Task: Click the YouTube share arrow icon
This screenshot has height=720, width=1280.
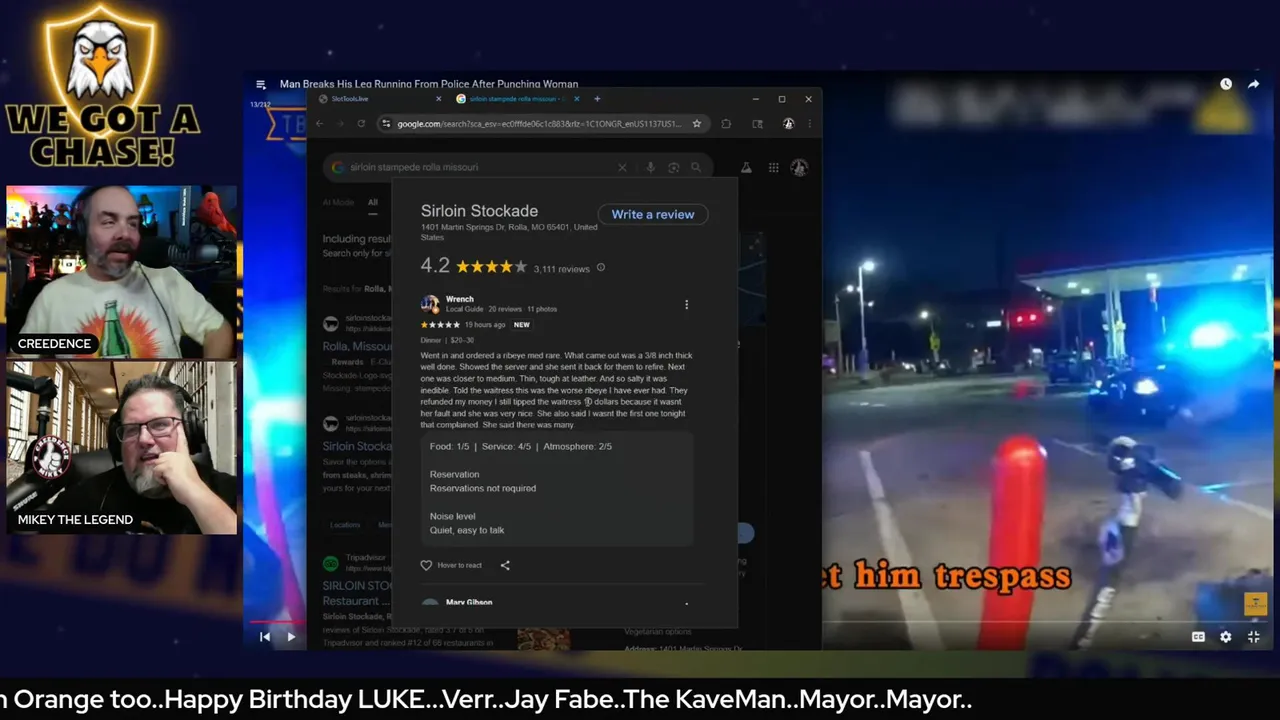Action: click(x=1253, y=85)
